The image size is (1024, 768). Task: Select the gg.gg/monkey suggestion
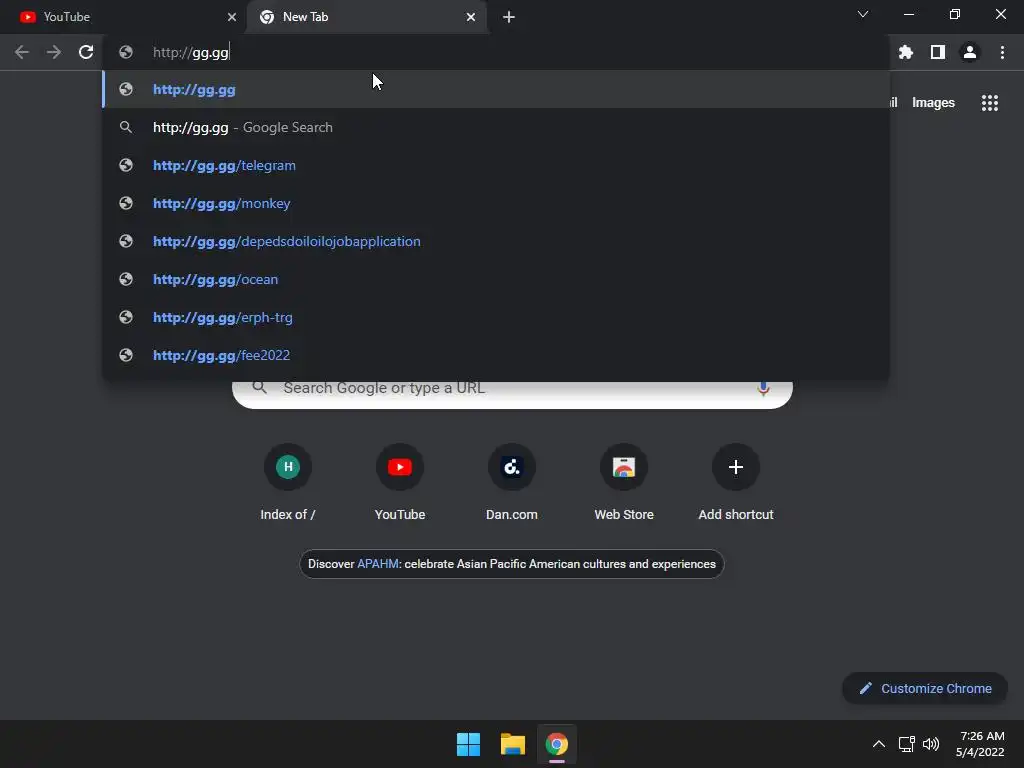click(496, 203)
